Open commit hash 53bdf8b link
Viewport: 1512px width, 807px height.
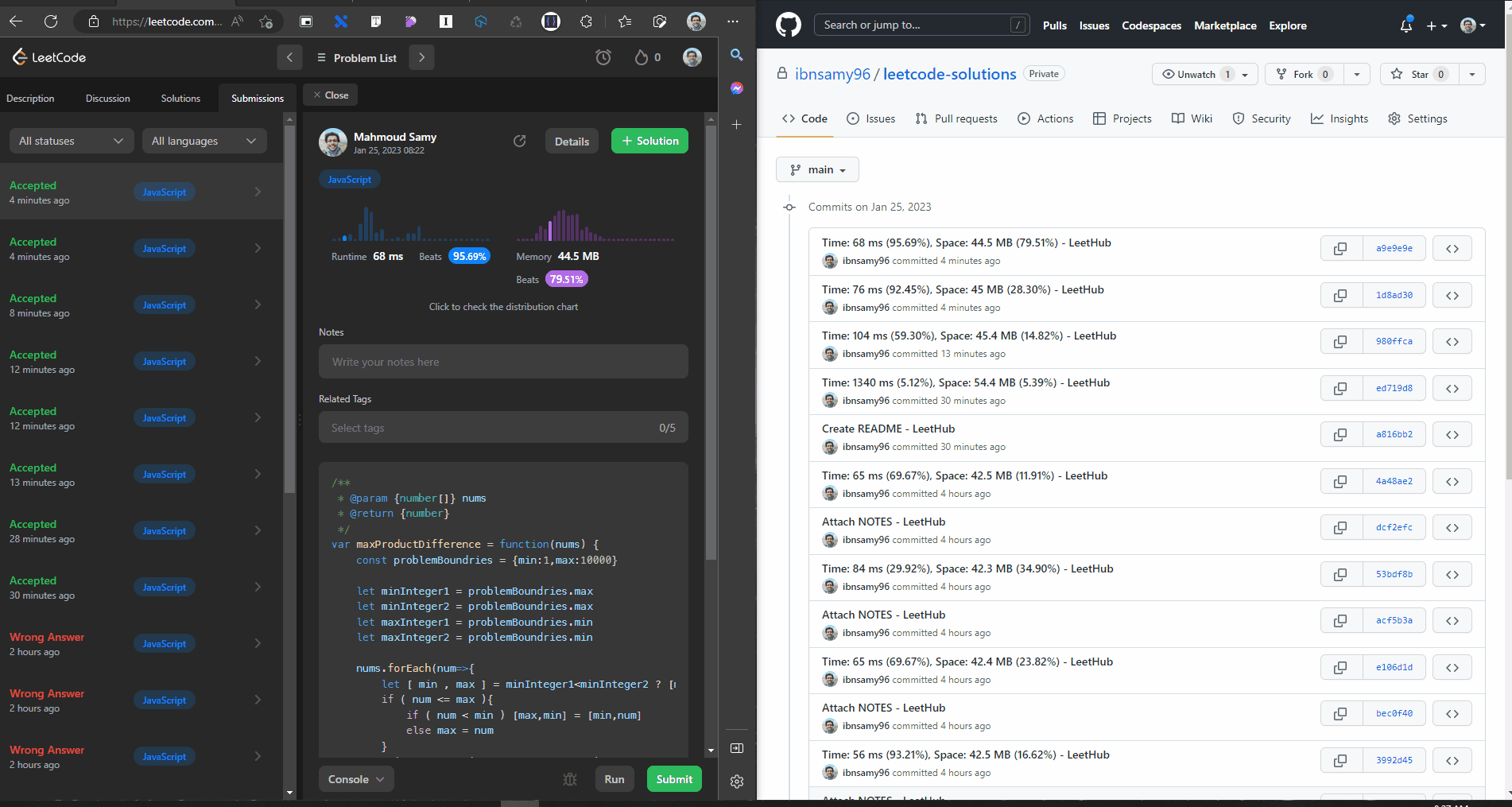1394,574
